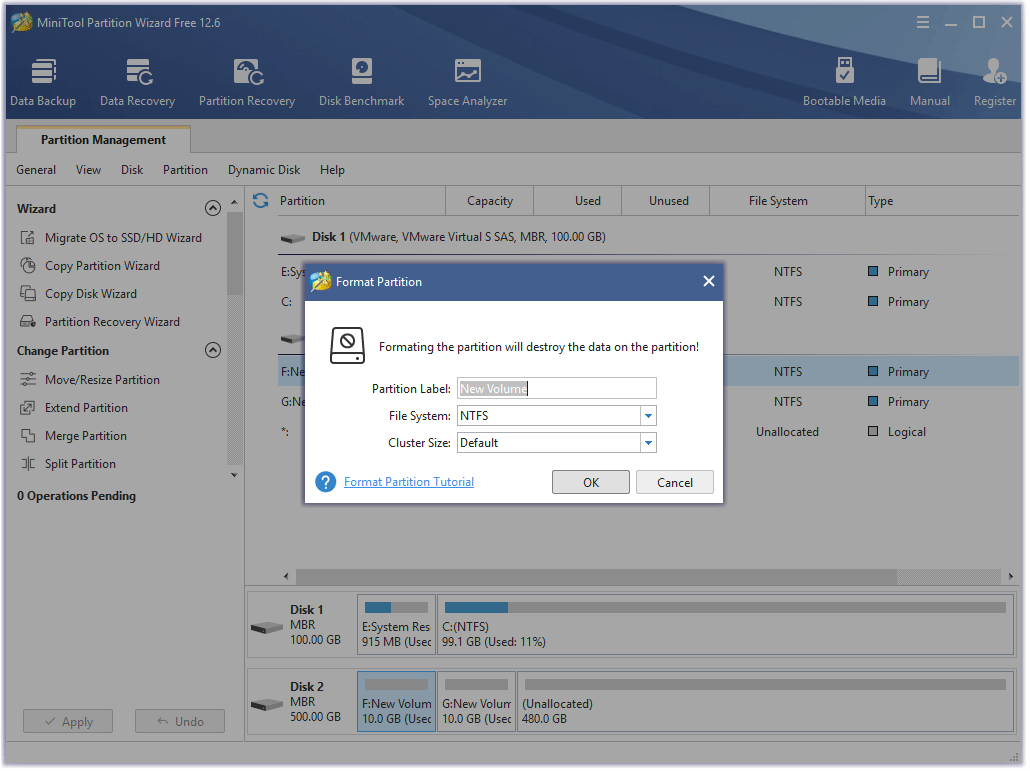This screenshot has width=1030, height=771.
Task: Click the help question mark icon in the dialog
Action: pos(325,482)
